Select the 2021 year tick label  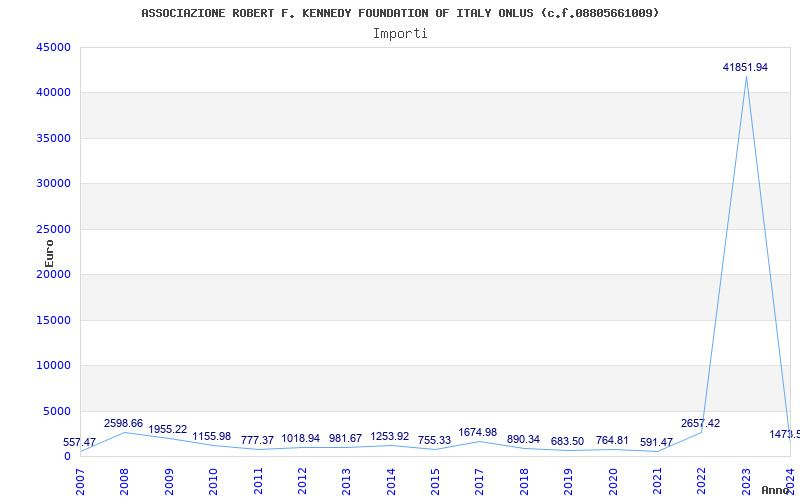(657, 482)
